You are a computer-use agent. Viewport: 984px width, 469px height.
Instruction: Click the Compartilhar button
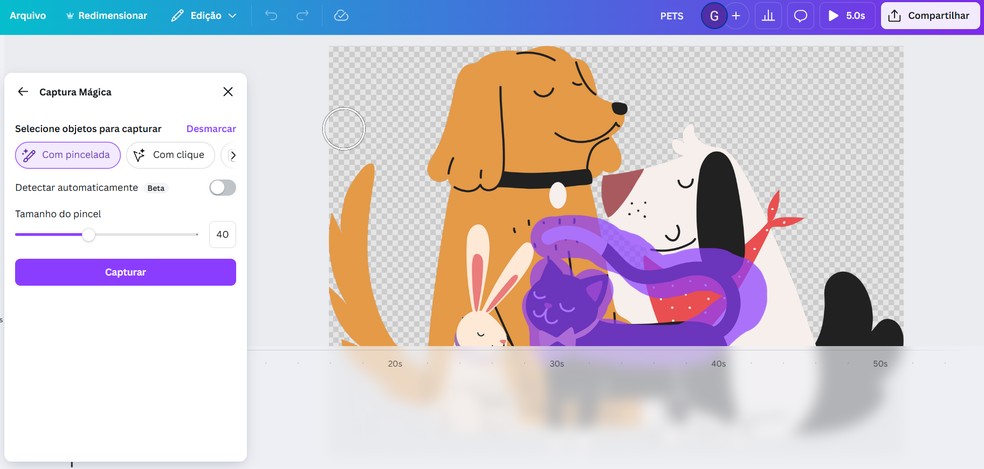pyautogui.click(x=930, y=16)
